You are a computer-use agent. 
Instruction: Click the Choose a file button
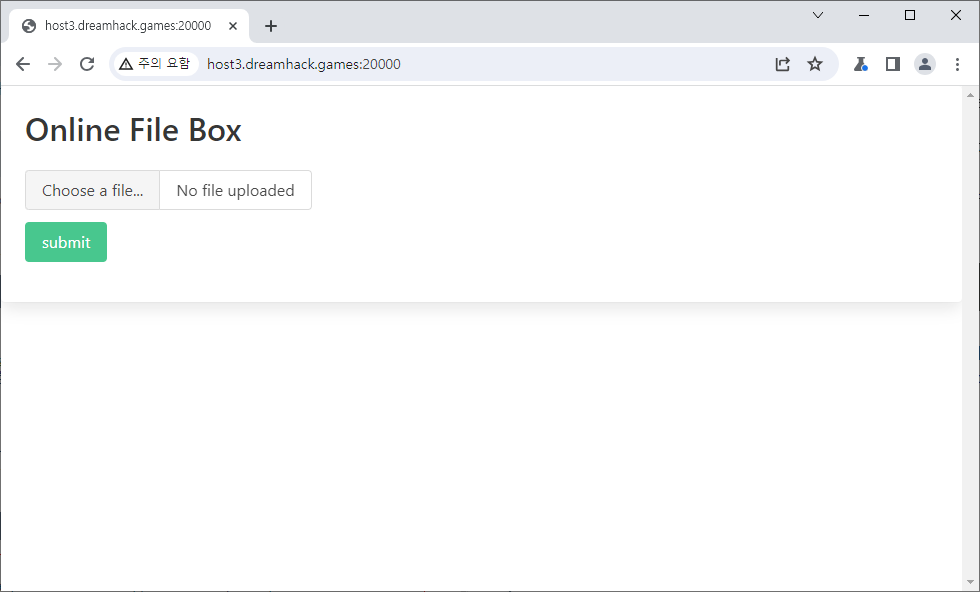point(92,190)
